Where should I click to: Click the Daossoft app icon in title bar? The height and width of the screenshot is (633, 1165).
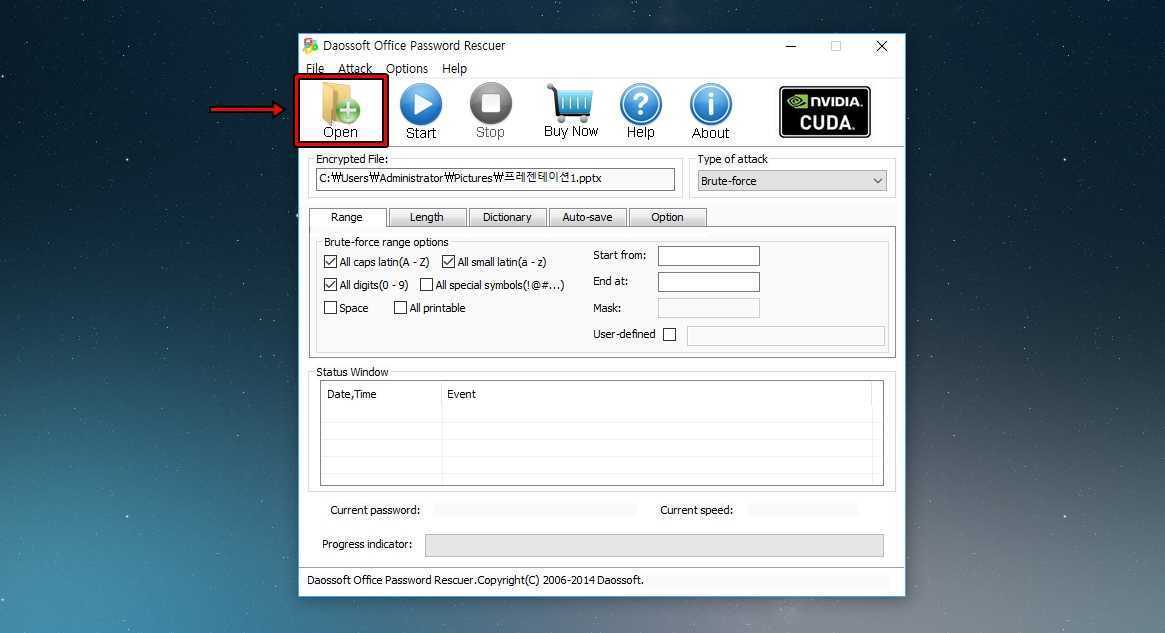(x=311, y=46)
